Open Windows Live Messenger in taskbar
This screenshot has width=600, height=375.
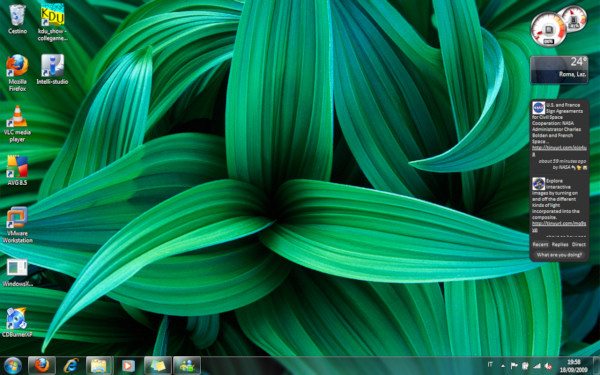coord(187,365)
